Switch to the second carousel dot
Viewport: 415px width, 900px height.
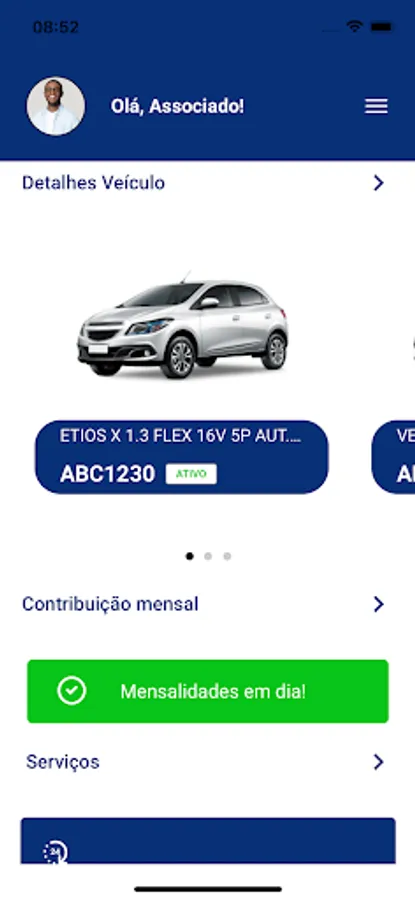(x=208, y=556)
